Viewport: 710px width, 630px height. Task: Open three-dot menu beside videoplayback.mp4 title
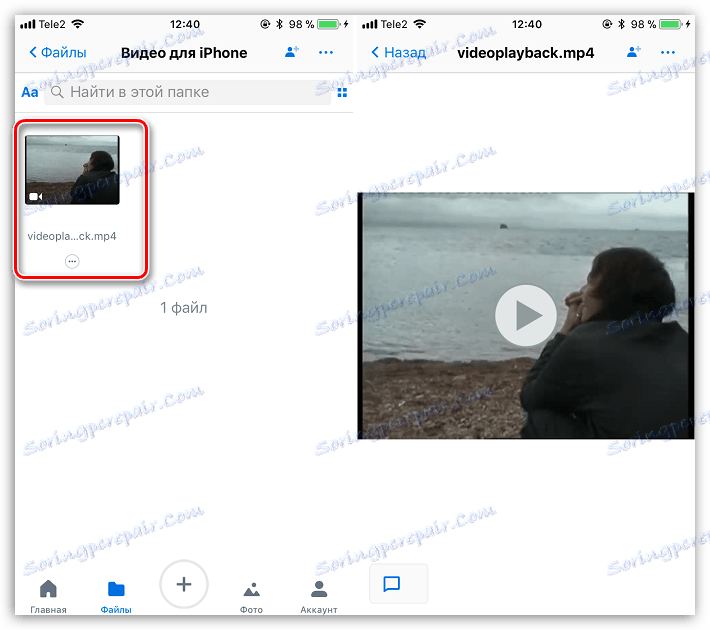click(x=667, y=53)
